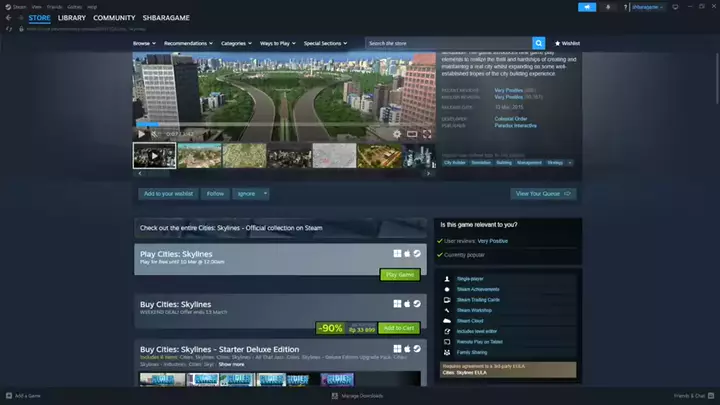Click the announcements megaphone button
This screenshot has height=405, width=720.
[586, 7]
